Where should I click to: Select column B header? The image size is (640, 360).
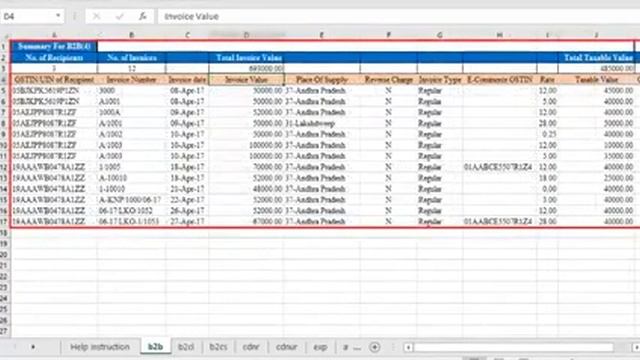coord(131,36)
